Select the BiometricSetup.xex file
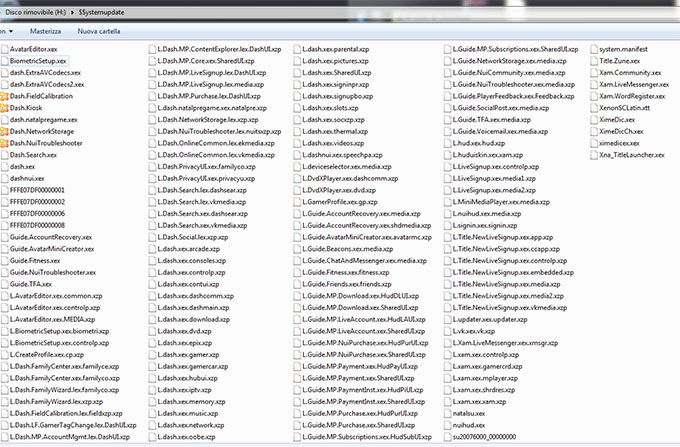 click(42, 61)
